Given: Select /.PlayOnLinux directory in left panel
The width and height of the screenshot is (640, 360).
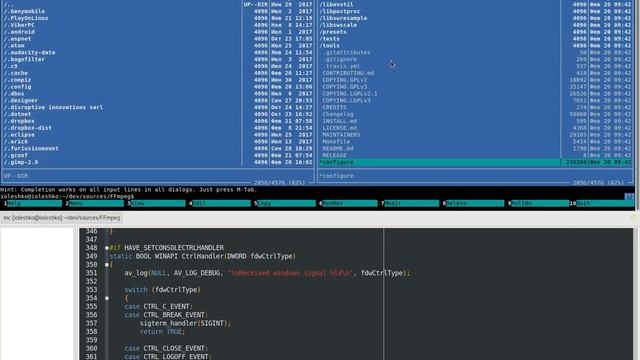Looking at the screenshot, I should pyautogui.click(x=26, y=18).
